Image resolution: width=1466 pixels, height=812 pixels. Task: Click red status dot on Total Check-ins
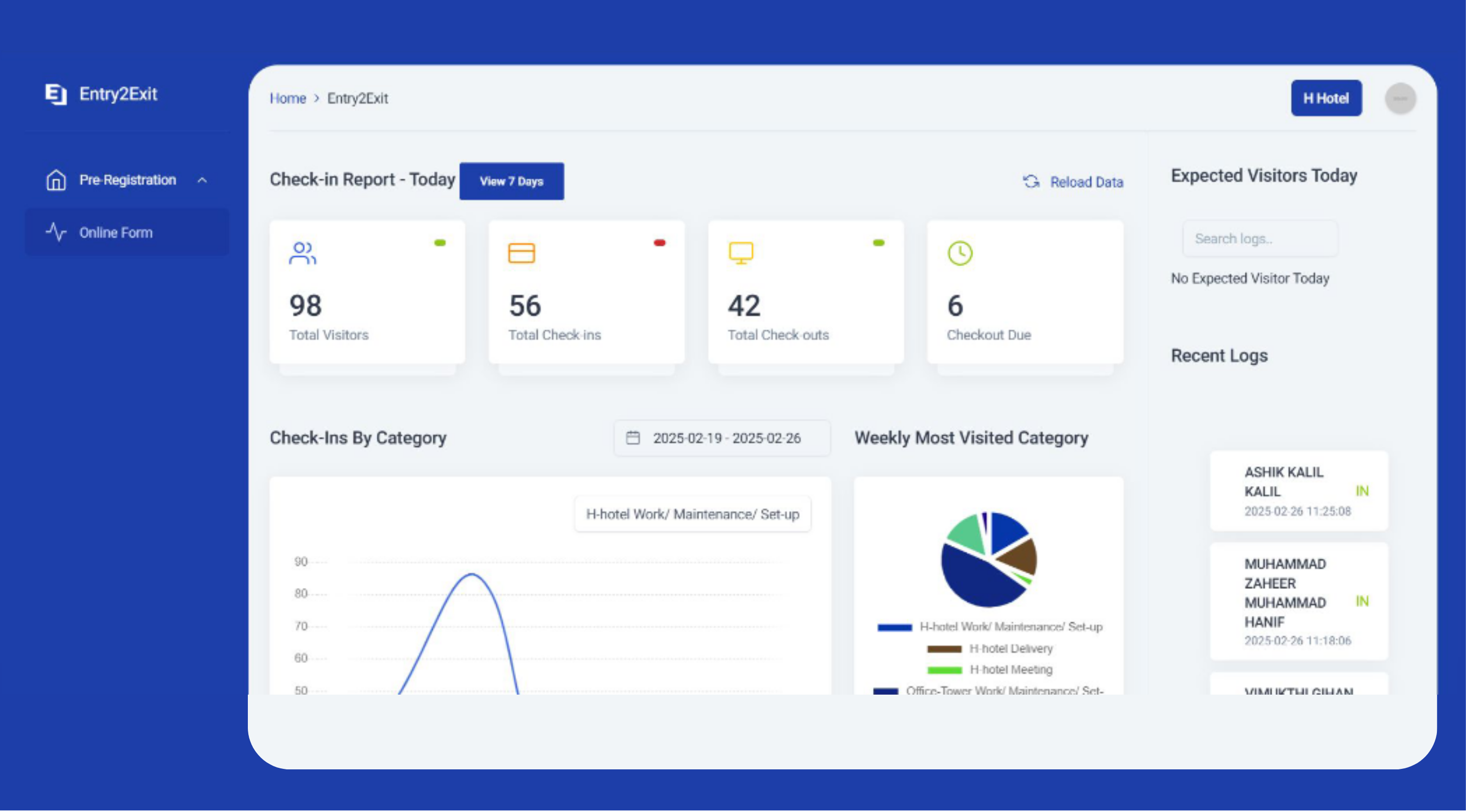click(660, 243)
